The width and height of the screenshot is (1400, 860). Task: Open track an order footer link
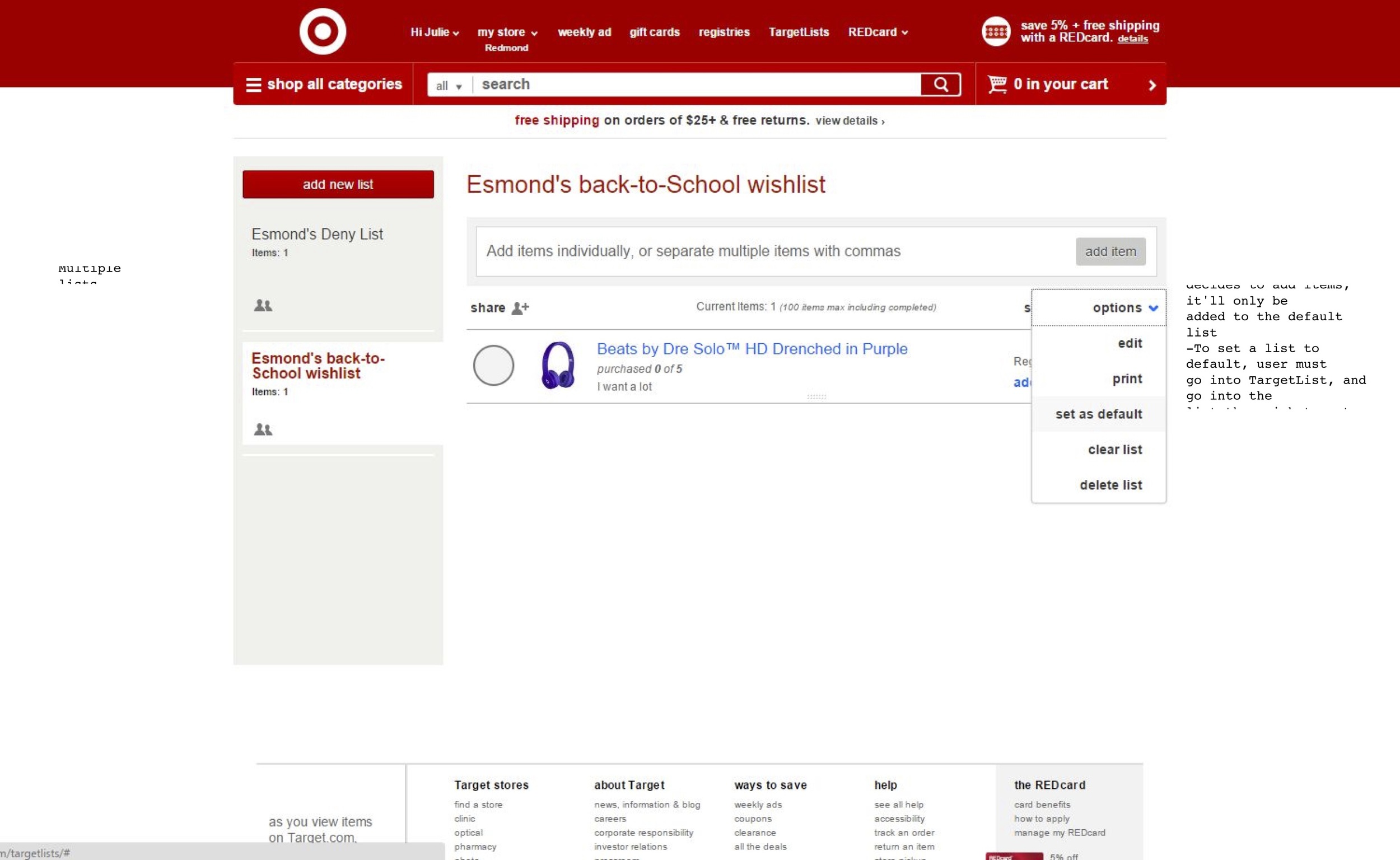click(904, 833)
